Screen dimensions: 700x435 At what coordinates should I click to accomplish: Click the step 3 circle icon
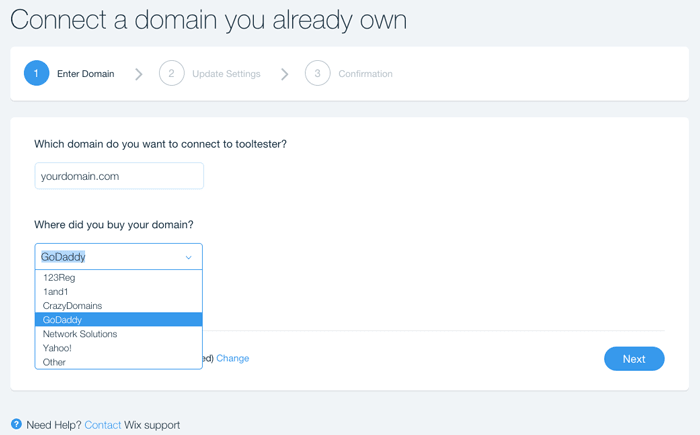pyautogui.click(x=317, y=73)
